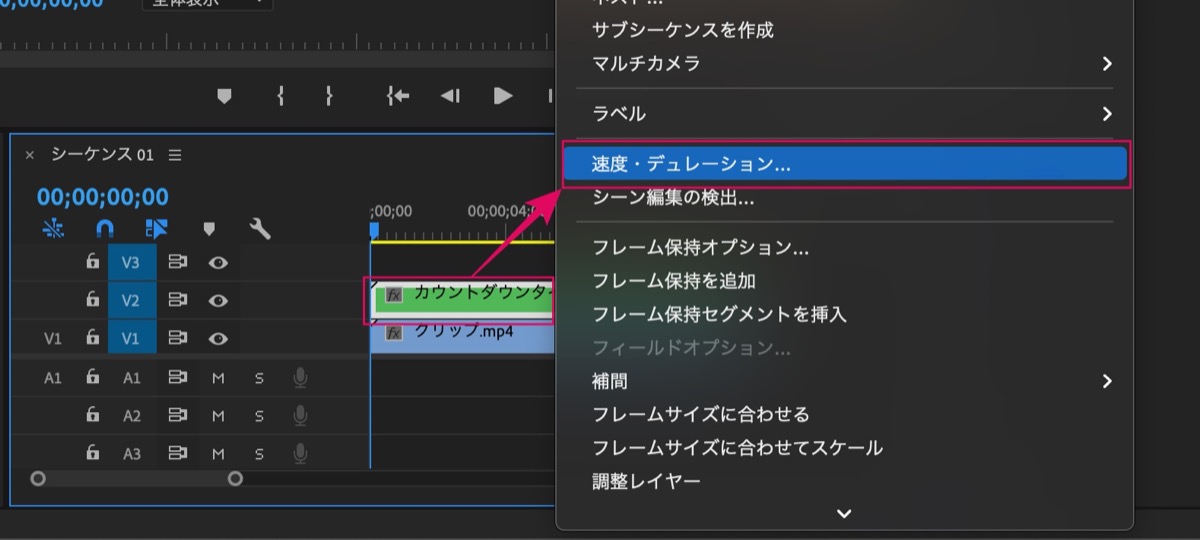Click the A1 voice-over record microphone
This screenshot has width=1200, height=540.
click(x=300, y=378)
